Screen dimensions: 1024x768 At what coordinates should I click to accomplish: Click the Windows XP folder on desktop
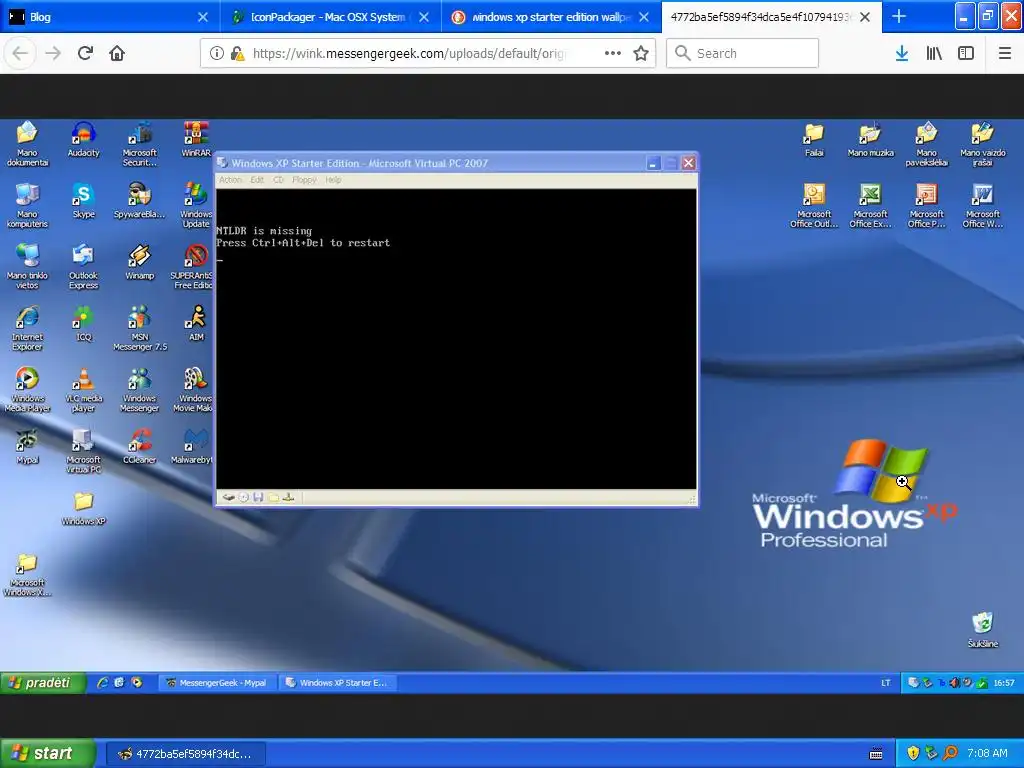[84, 508]
